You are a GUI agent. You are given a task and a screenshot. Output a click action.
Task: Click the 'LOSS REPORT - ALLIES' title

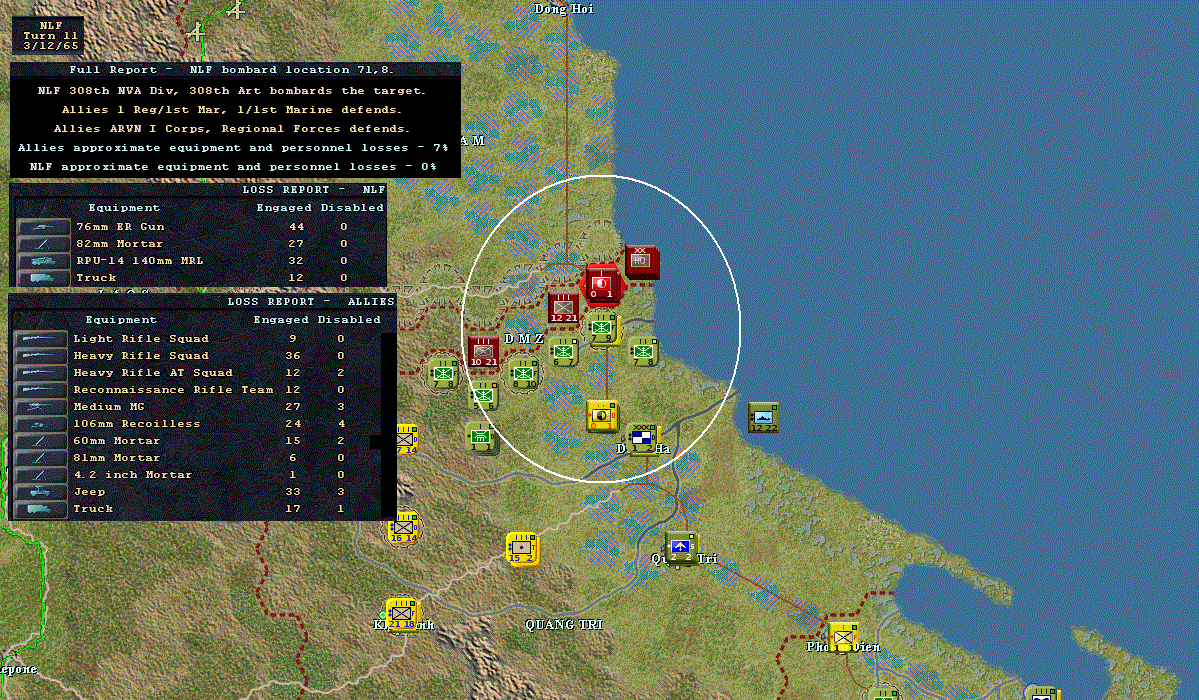coord(310,301)
